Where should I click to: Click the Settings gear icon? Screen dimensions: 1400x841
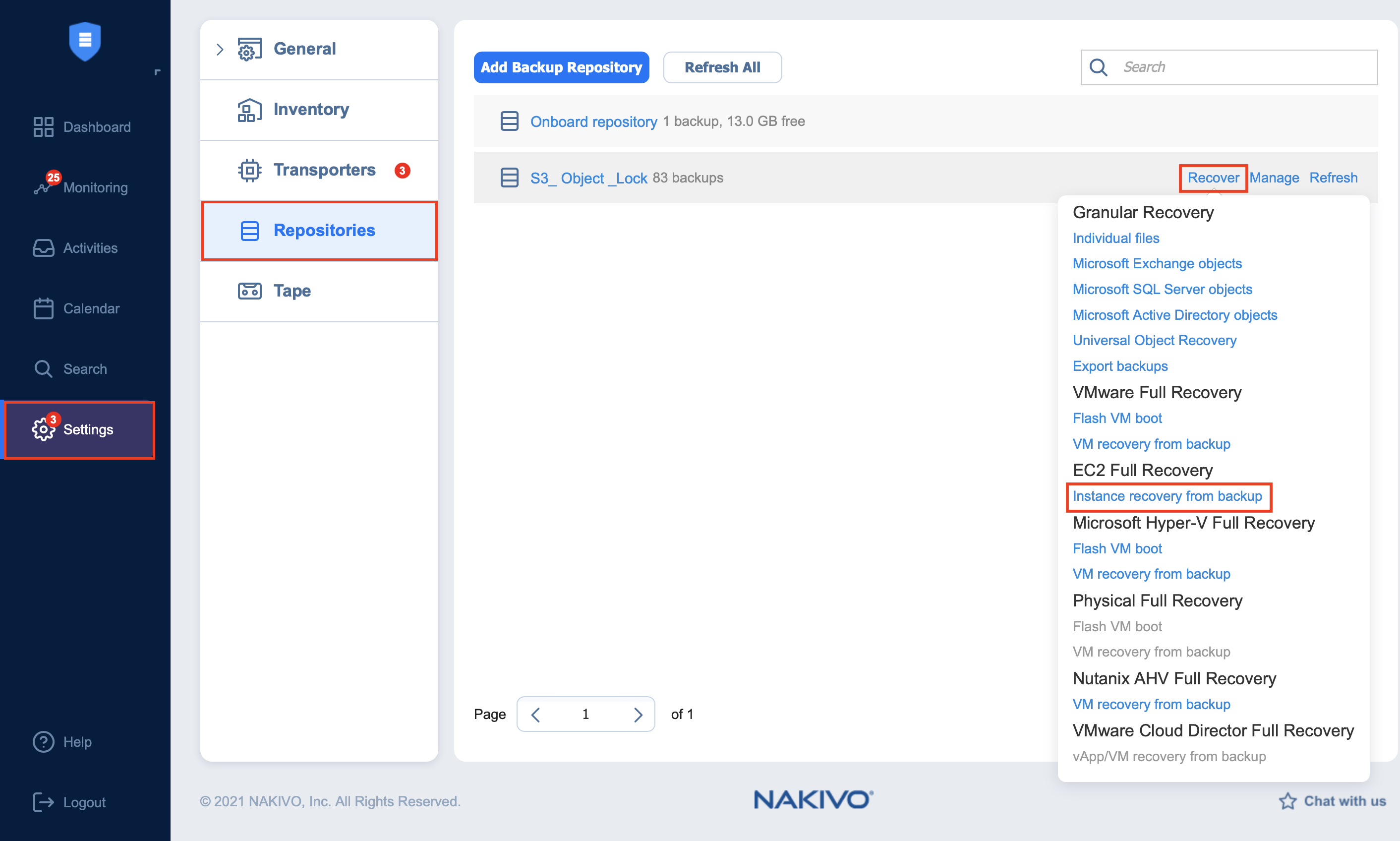(x=43, y=429)
